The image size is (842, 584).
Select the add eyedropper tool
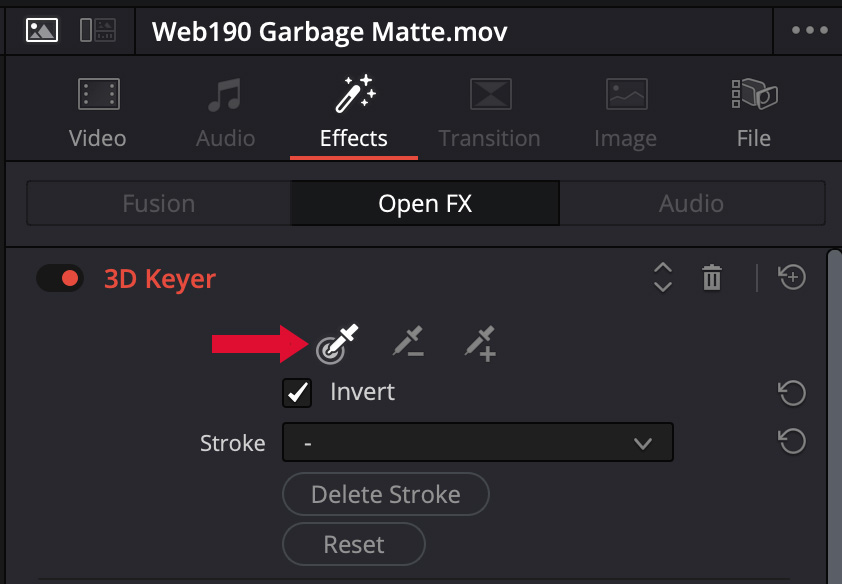[481, 343]
